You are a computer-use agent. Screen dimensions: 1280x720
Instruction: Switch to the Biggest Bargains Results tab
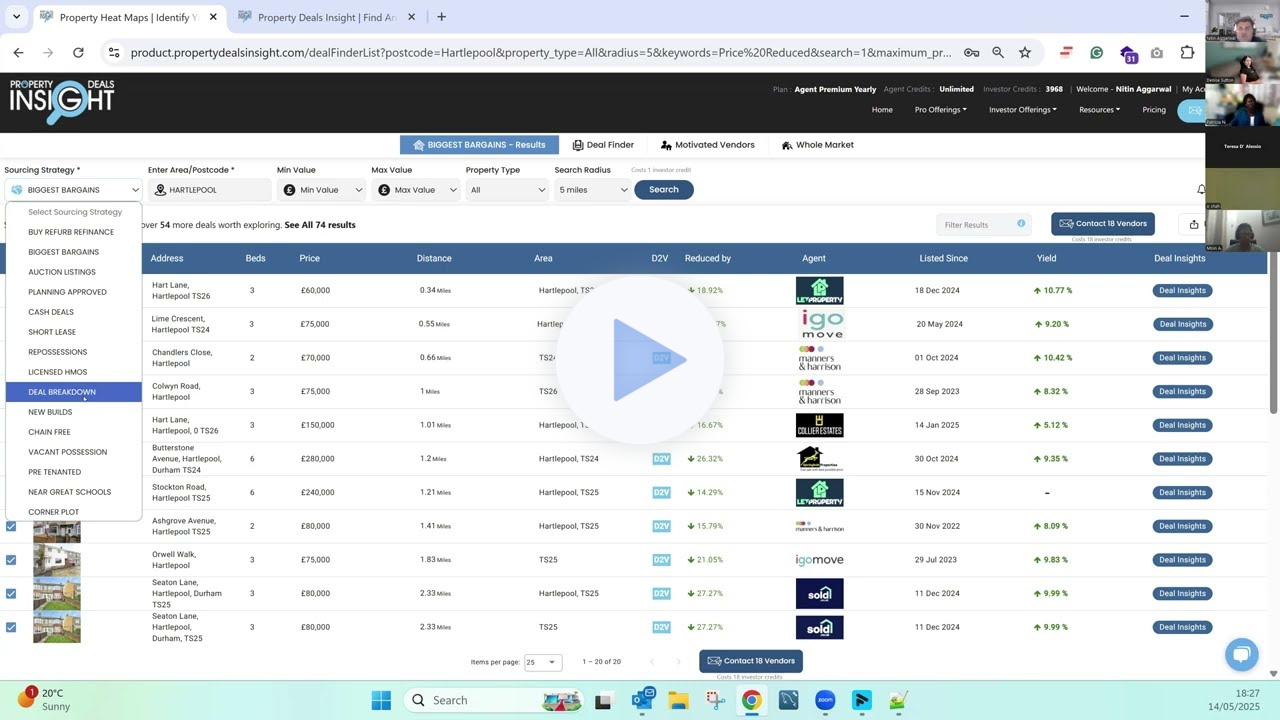pos(479,145)
